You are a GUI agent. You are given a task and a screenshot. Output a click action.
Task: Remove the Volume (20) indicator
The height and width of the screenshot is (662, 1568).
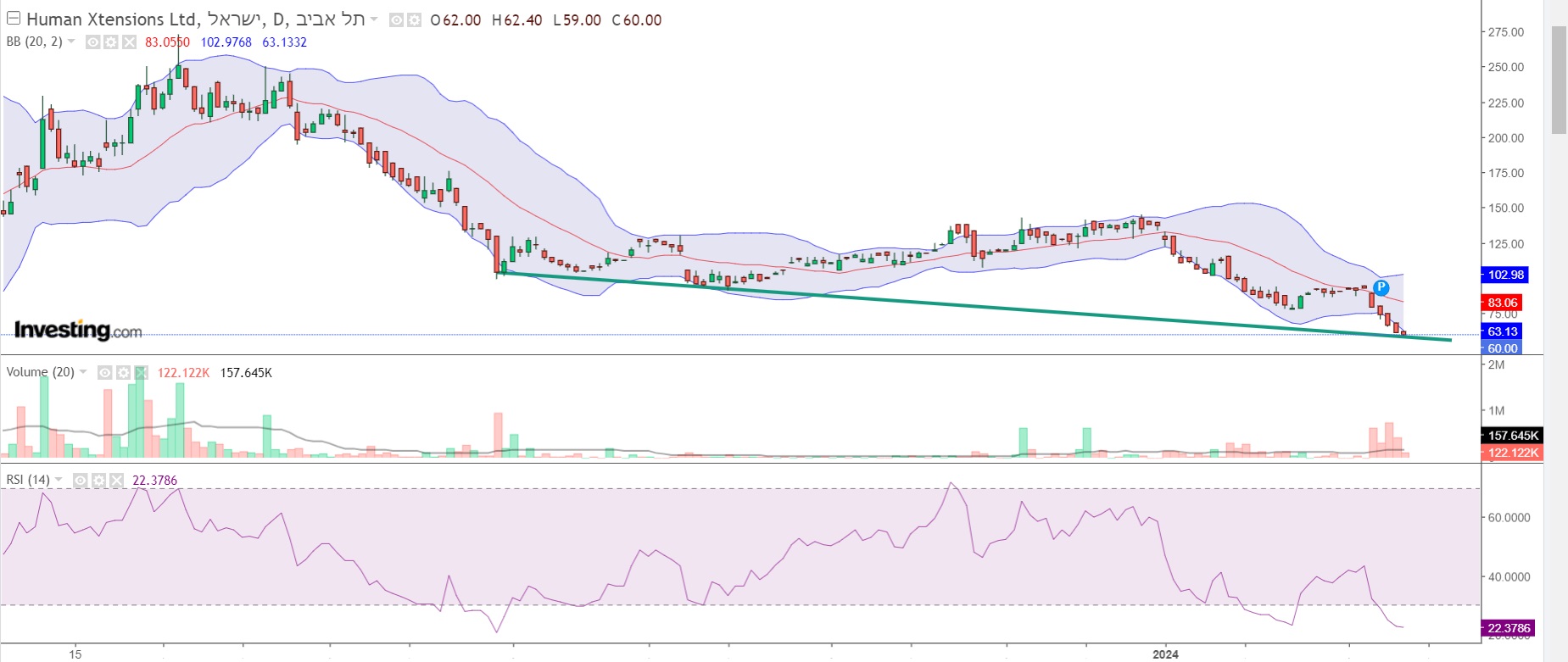click(141, 372)
